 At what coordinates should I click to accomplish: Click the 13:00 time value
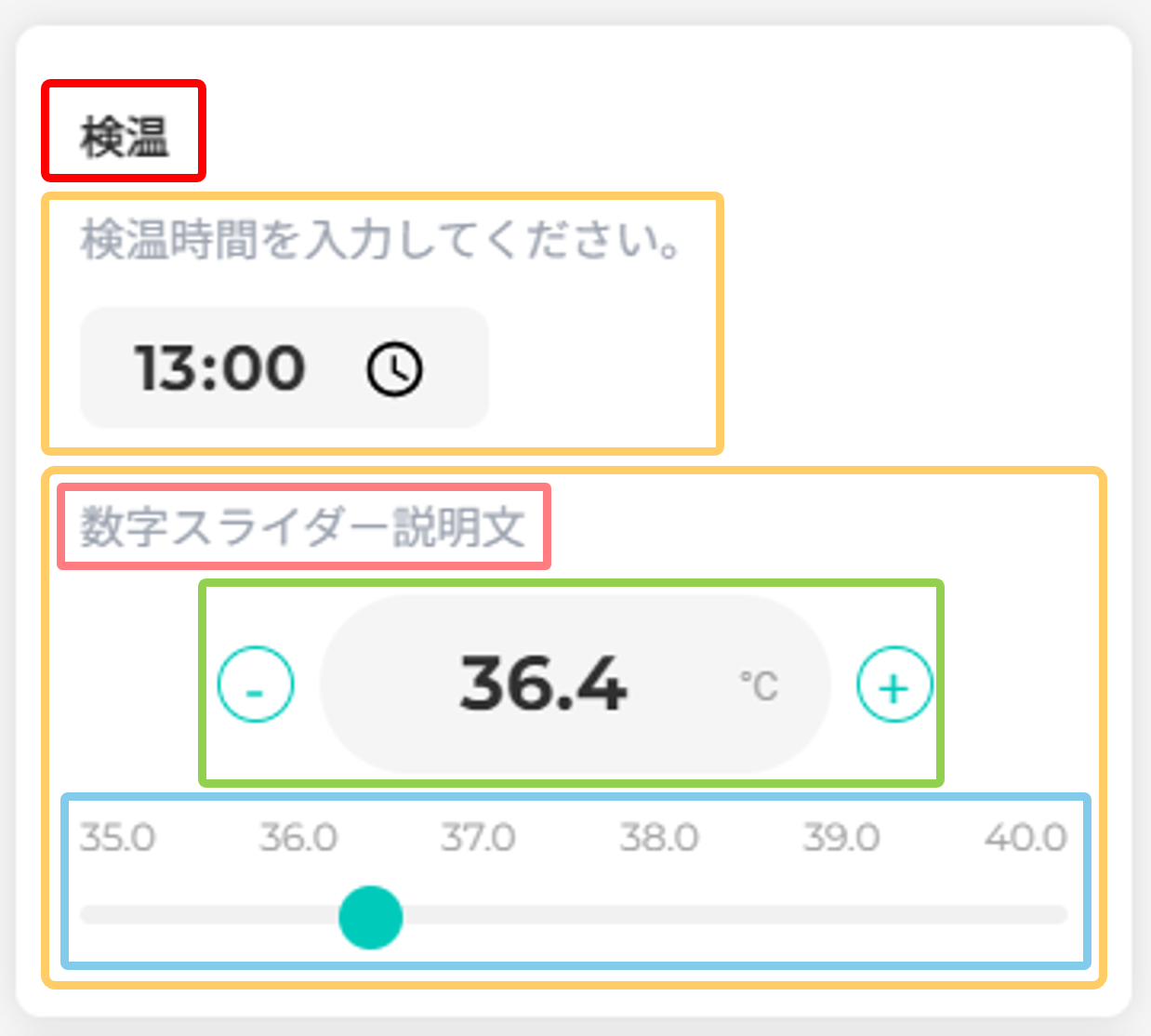click(x=219, y=368)
